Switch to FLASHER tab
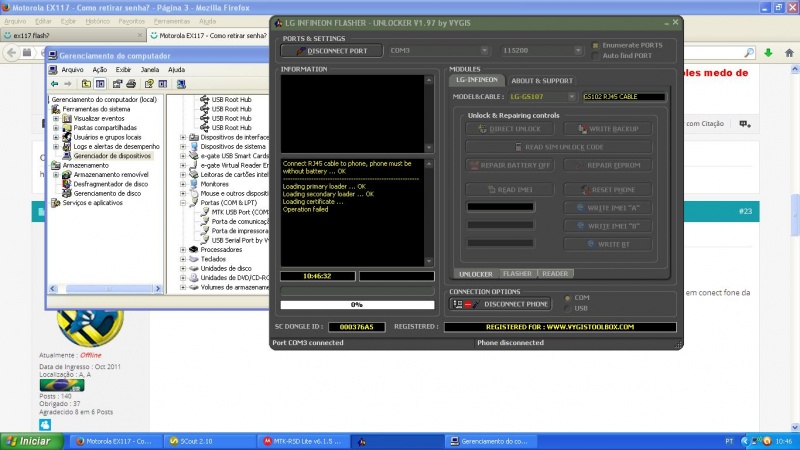 point(517,274)
